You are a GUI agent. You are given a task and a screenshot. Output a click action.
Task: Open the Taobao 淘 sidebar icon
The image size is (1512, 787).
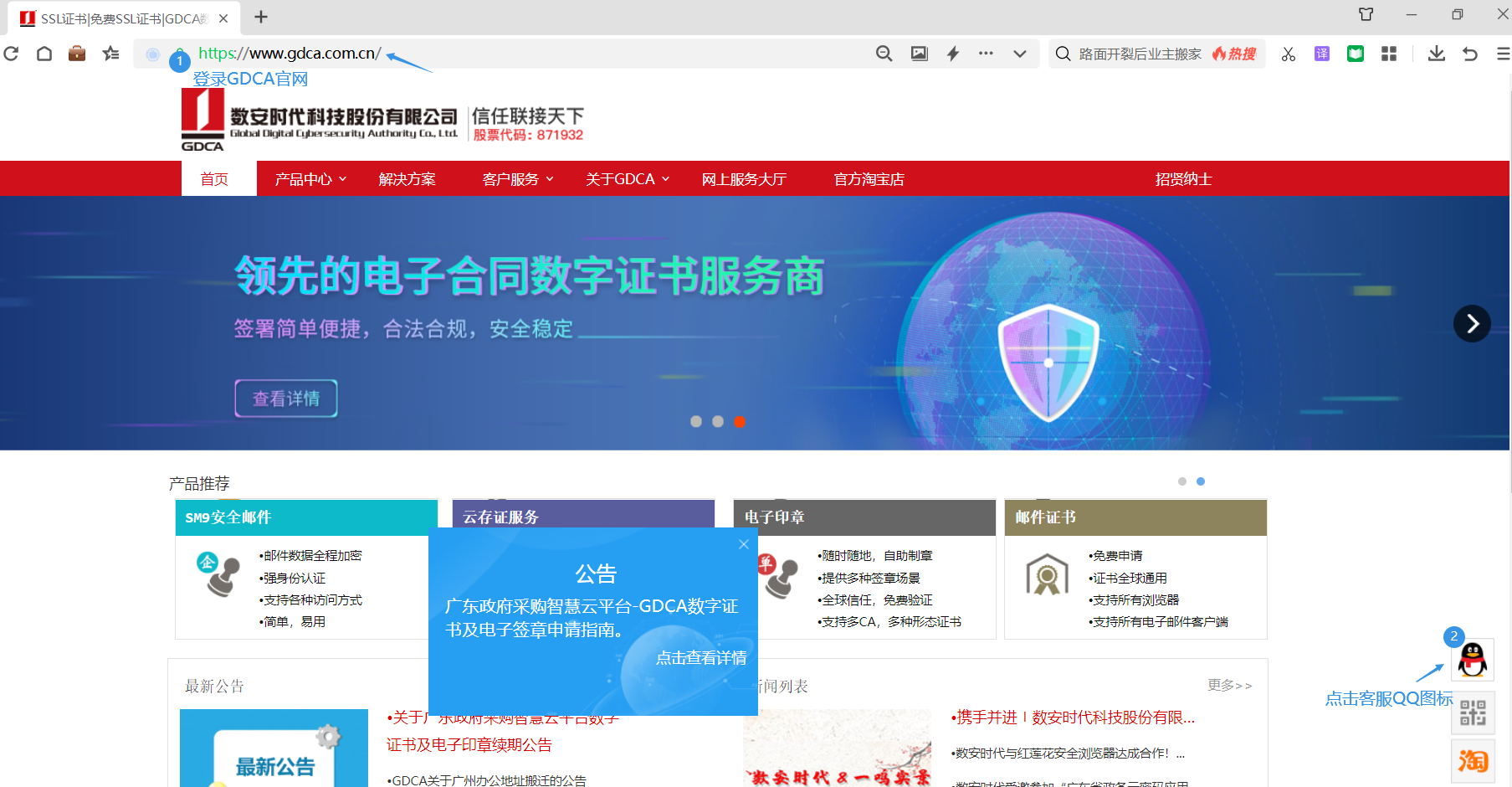point(1473,761)
